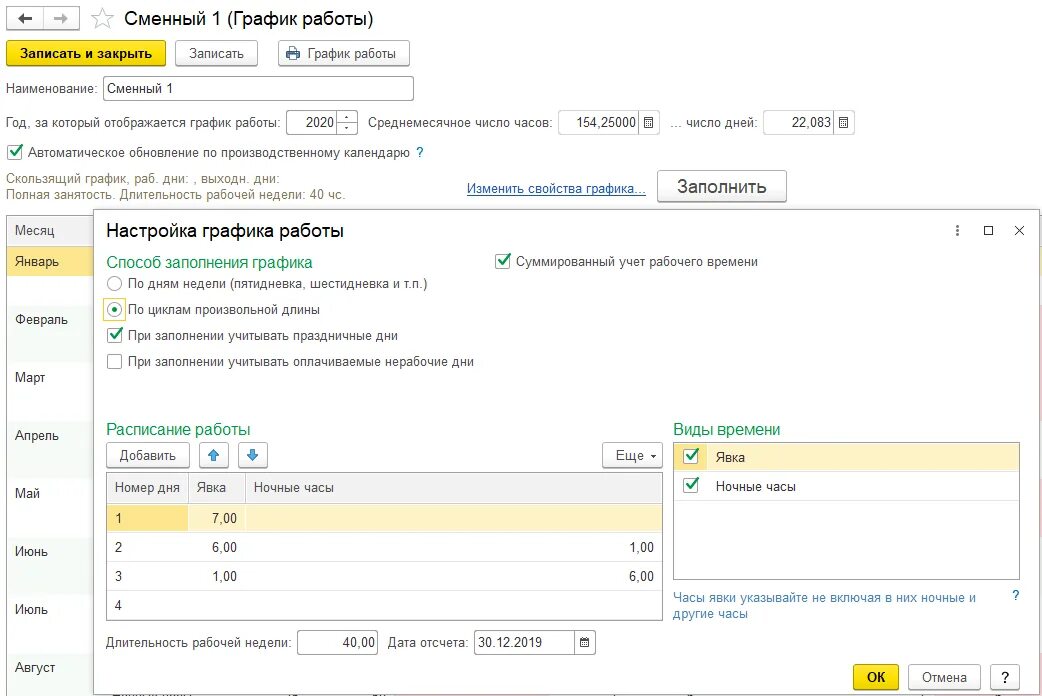Move schedule row down with blue arrow
Screen dimensions: 1042x696
click(x=253, y=455)
